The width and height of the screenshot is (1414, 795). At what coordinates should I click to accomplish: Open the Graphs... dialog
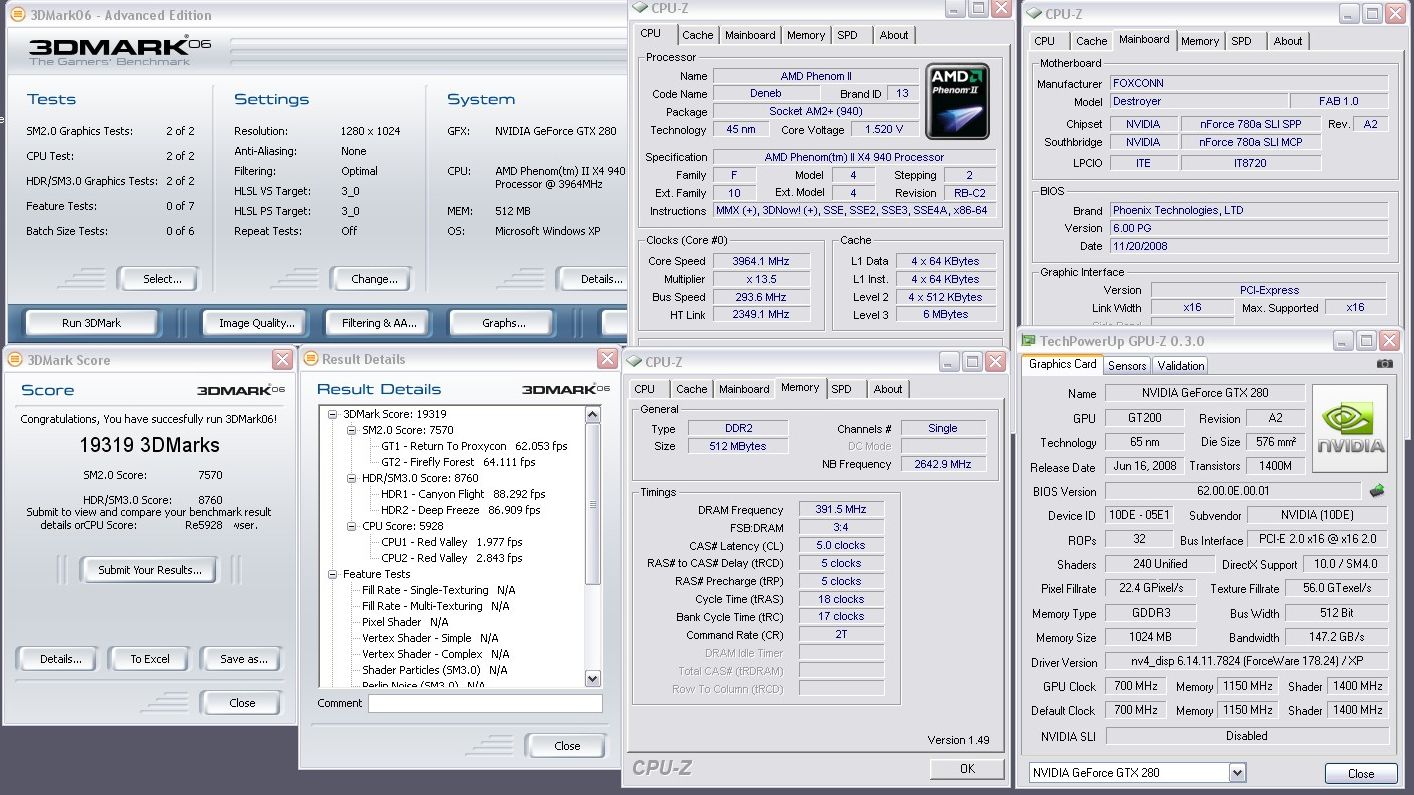[x=503, y=323]
